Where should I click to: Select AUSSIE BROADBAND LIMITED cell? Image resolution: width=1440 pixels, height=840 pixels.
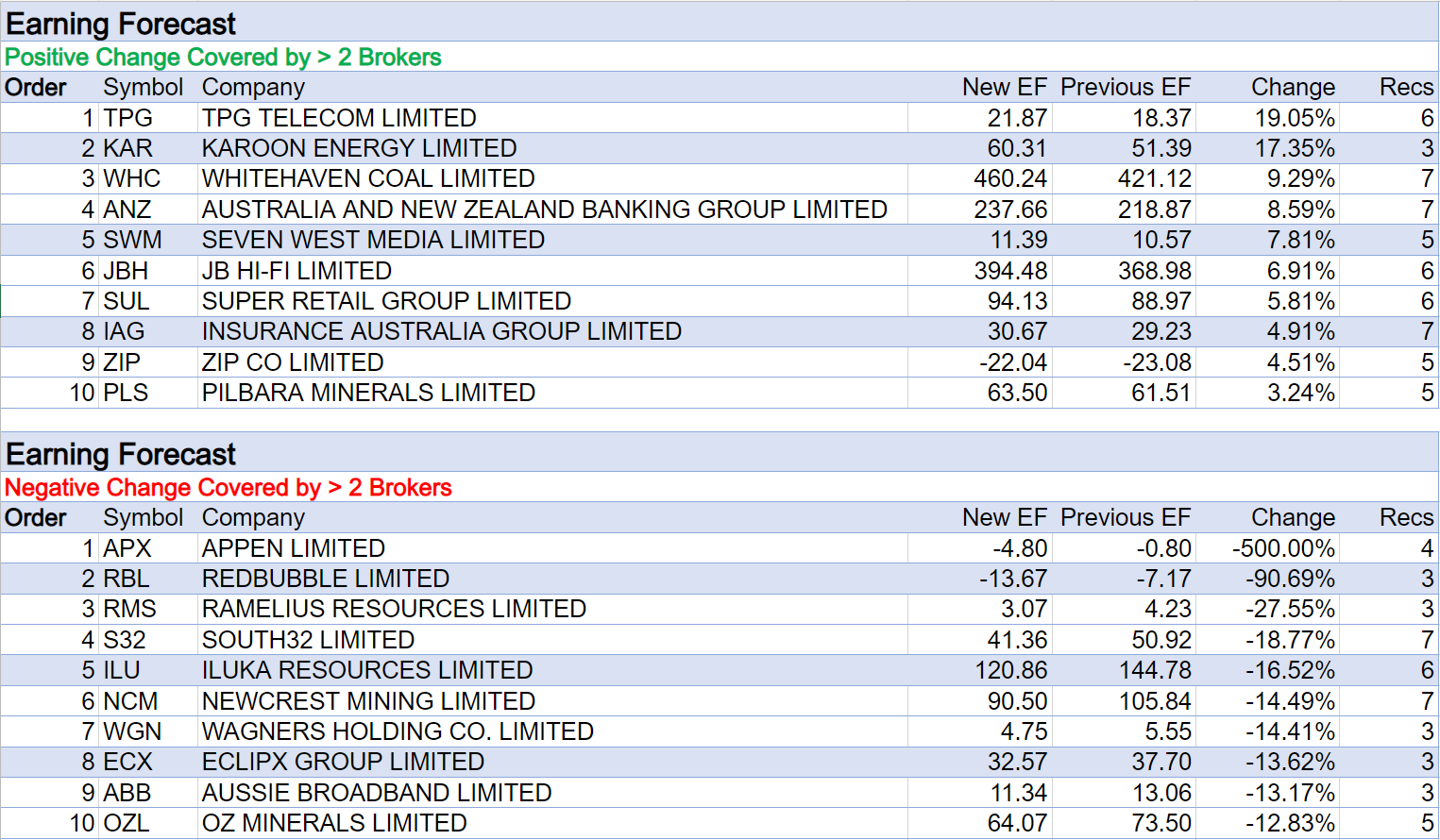377,793
